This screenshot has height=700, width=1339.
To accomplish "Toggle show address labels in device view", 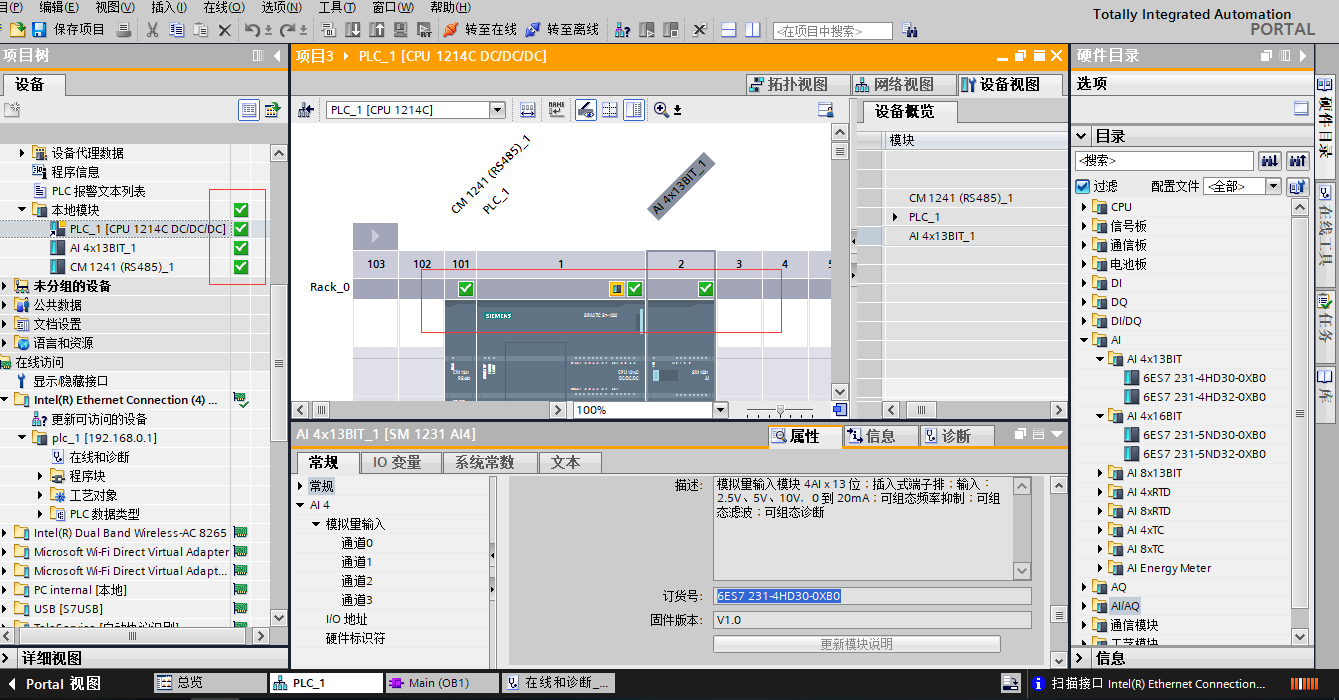I will (528, 110).
